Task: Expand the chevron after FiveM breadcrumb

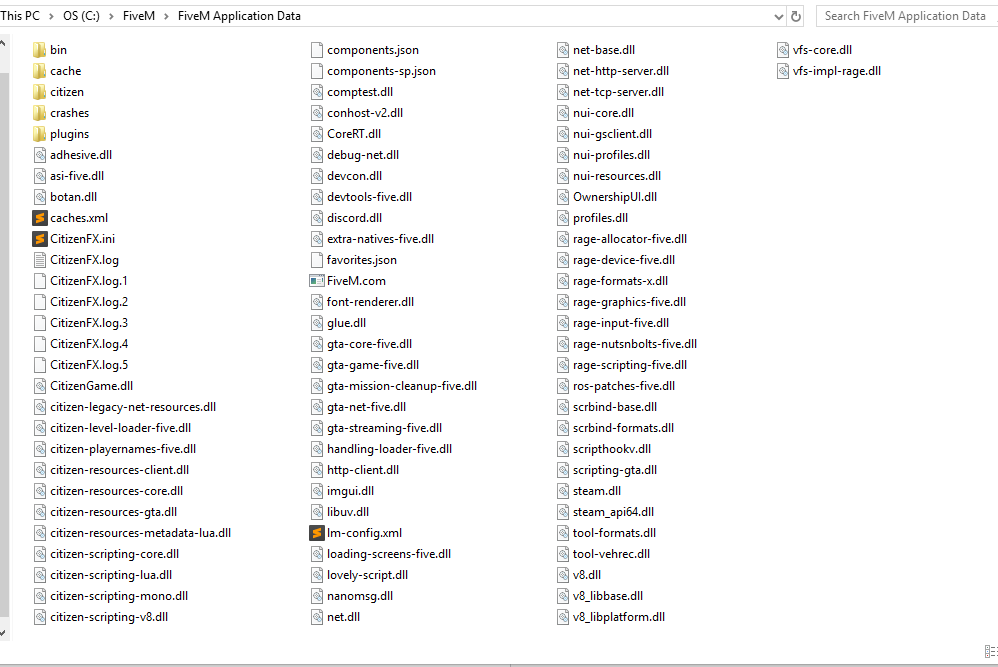Action: tap(166, 17)
